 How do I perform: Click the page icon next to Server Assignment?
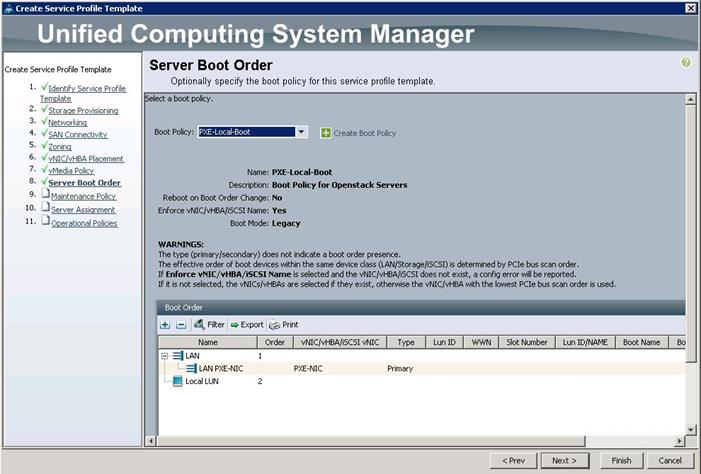point(45,207)
